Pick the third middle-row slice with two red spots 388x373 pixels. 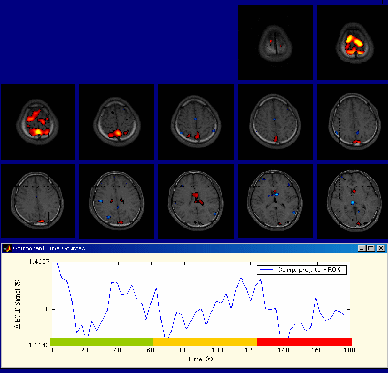pyautogui.click(x=195, y=122)
